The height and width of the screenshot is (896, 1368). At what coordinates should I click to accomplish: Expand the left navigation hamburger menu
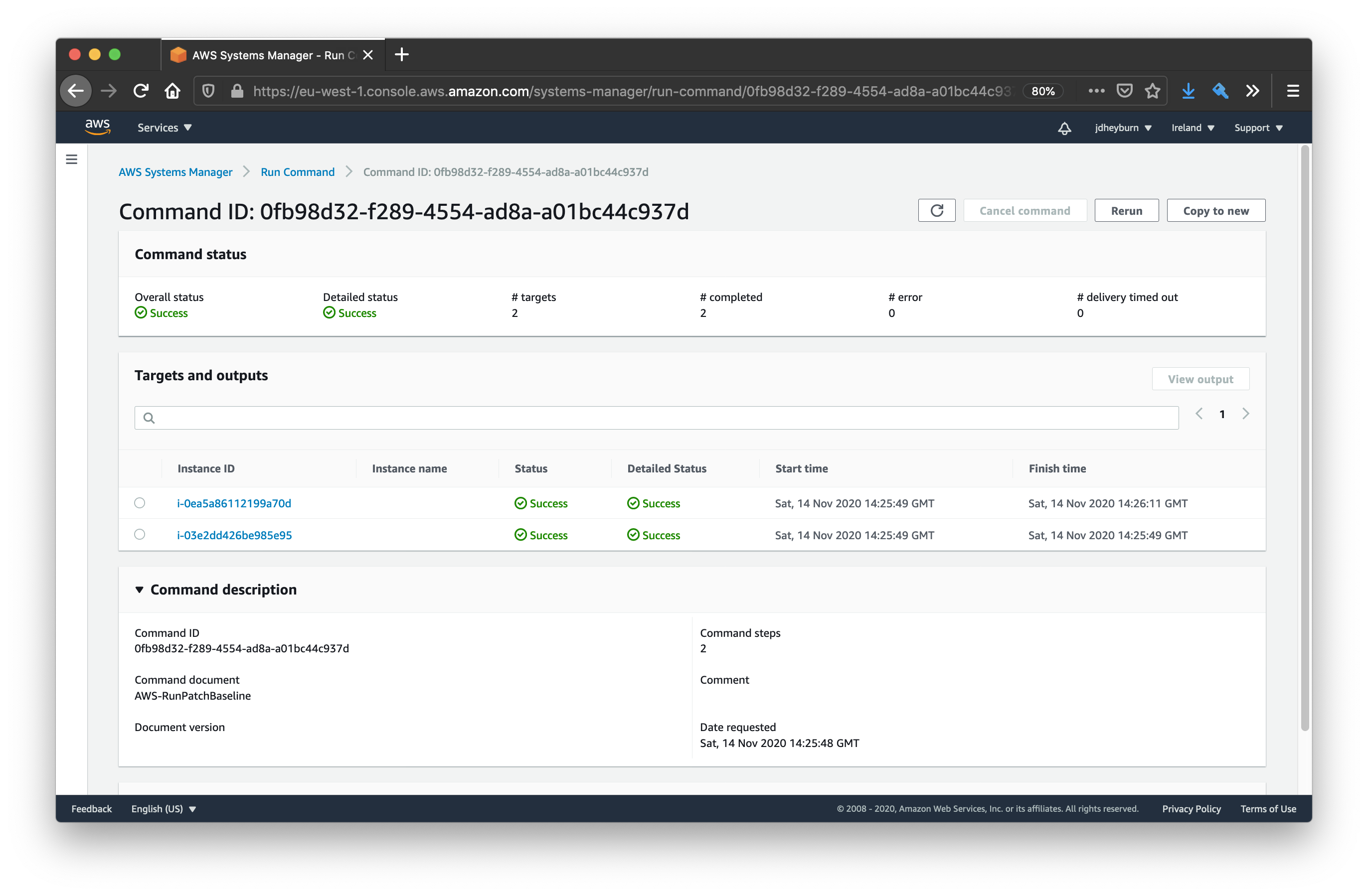tap(71, 159)
